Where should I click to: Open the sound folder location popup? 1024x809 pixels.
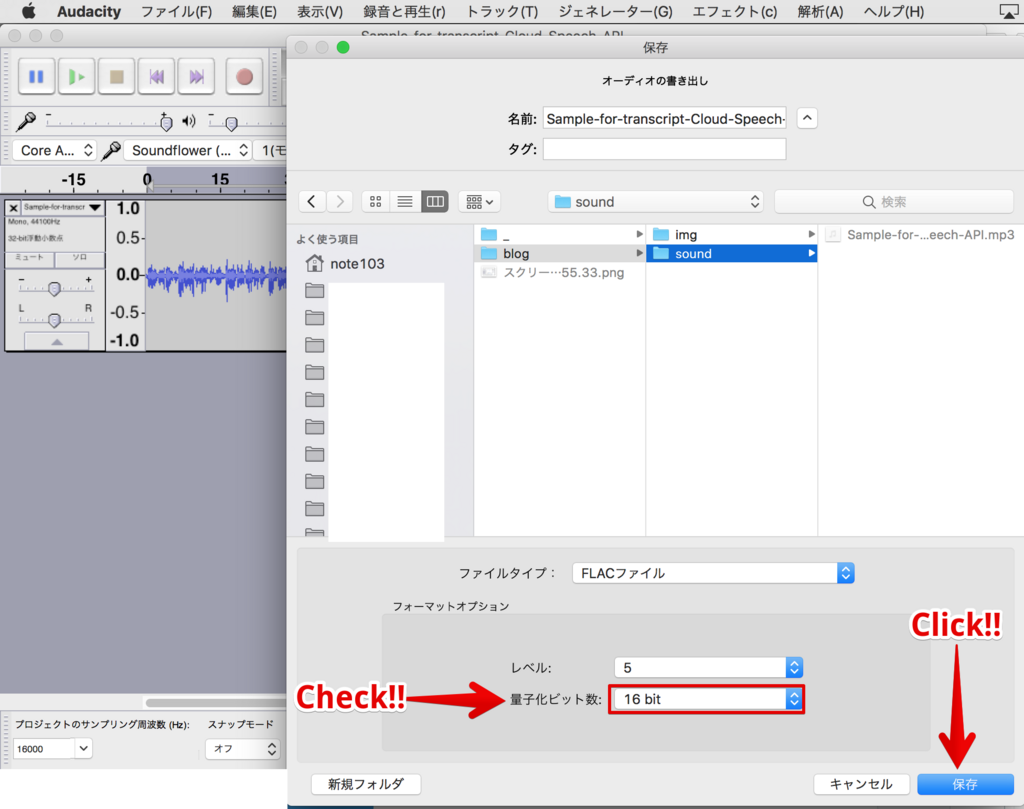(656, 202)
